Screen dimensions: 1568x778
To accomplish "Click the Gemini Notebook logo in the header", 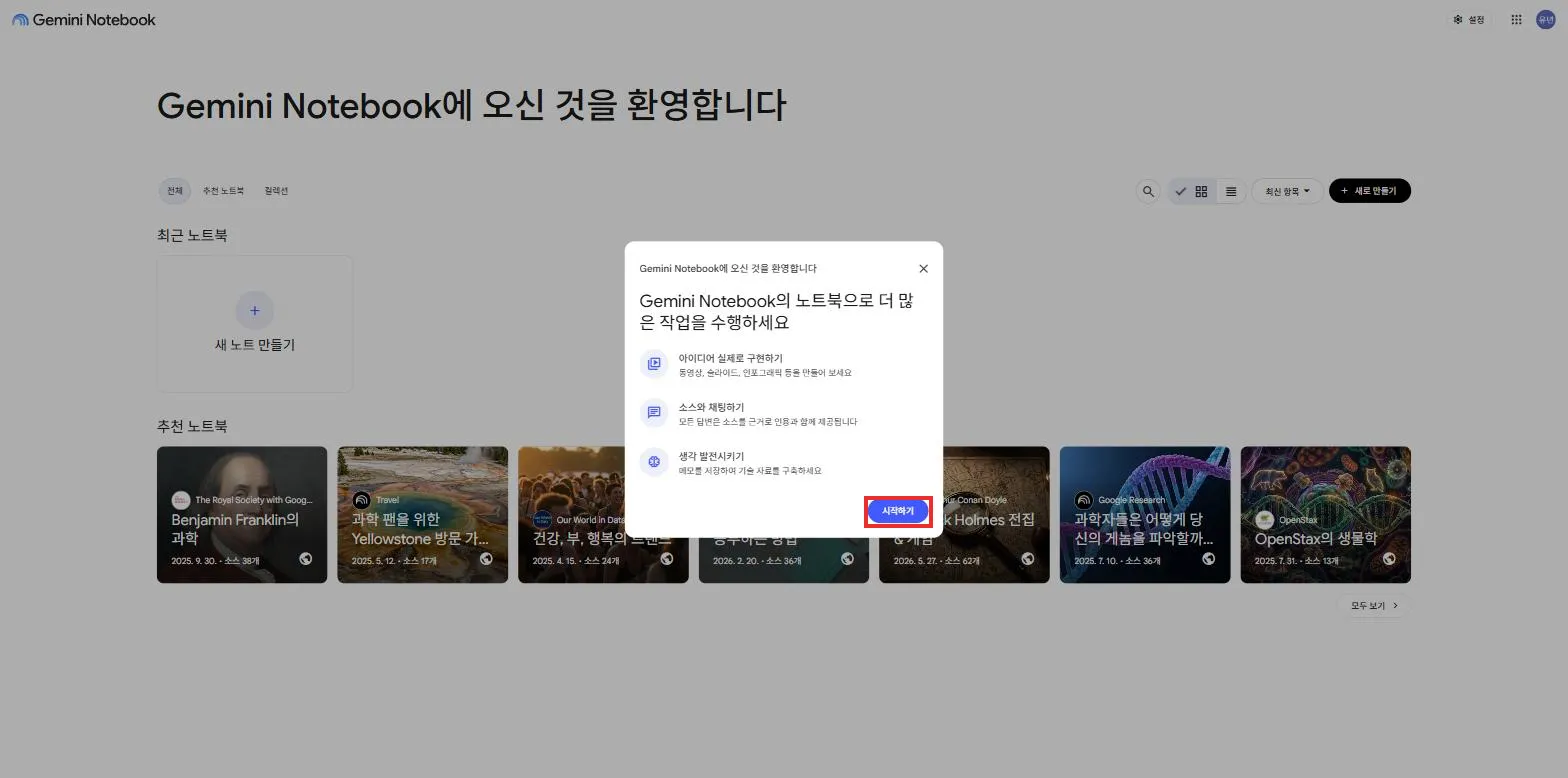I will coord(84,20).
